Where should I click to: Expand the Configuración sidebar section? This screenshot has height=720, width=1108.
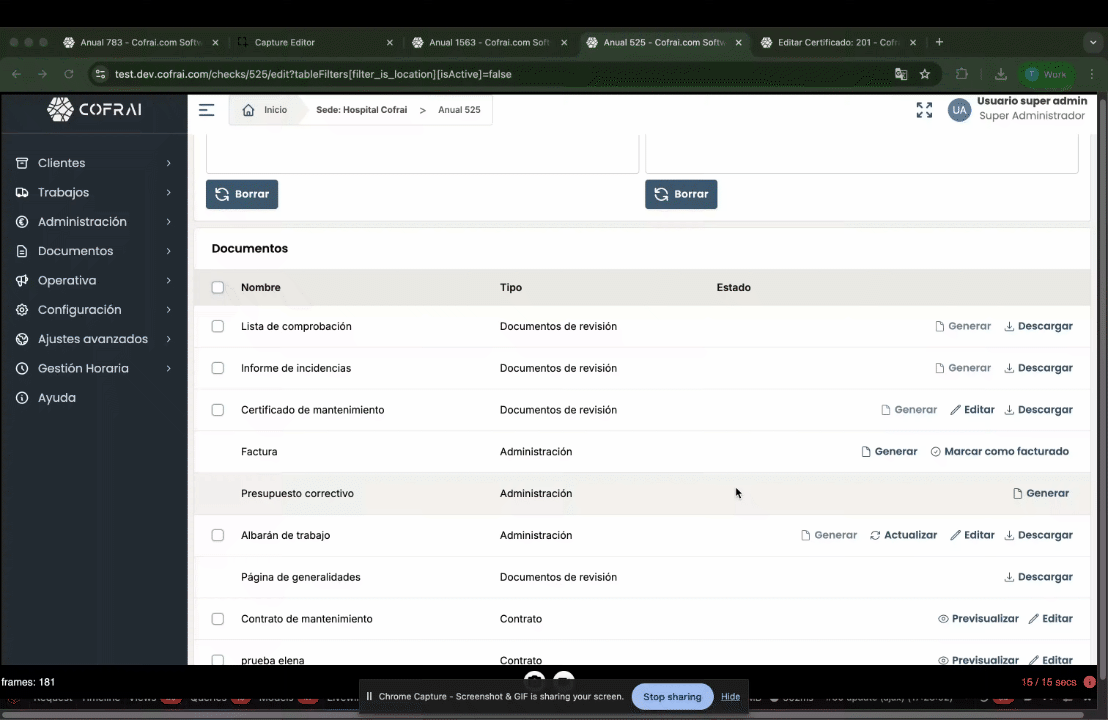[x=93, y=310]
